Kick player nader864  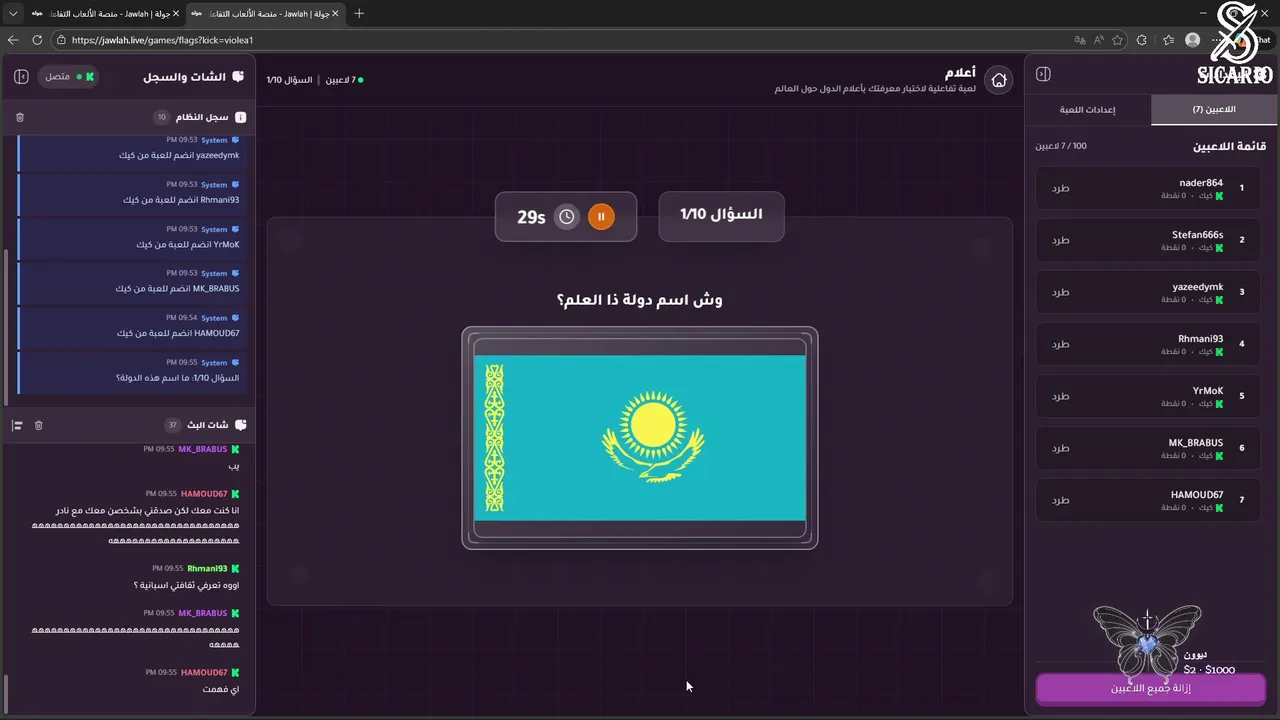[x=1060, y=188]
